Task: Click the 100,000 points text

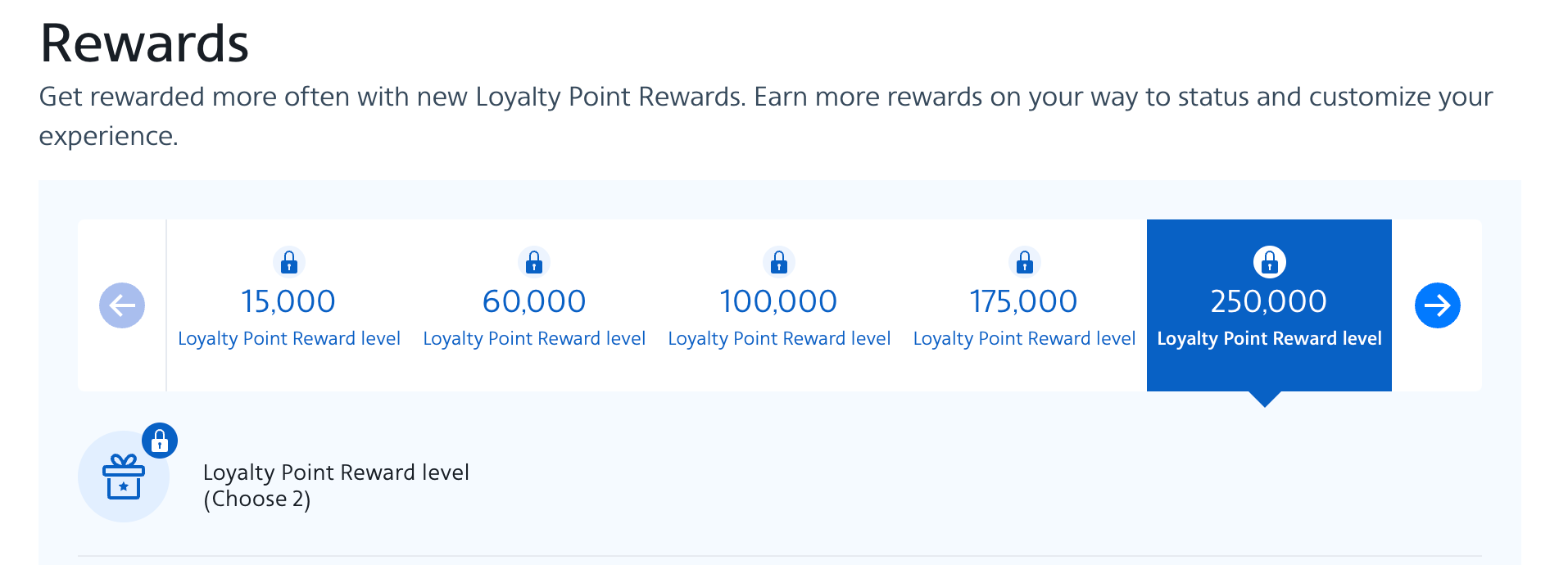Action: (x=778, y=301)
